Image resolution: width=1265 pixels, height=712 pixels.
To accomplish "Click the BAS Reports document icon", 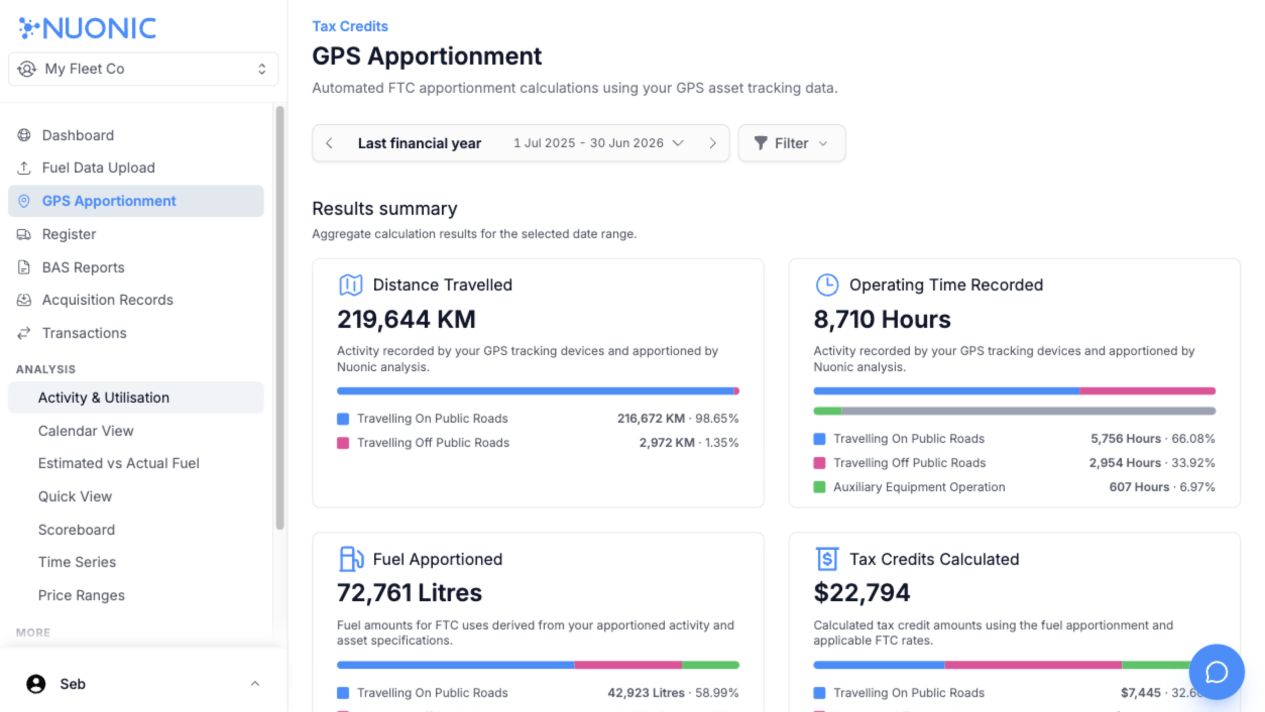I will (x=24, y=267).
